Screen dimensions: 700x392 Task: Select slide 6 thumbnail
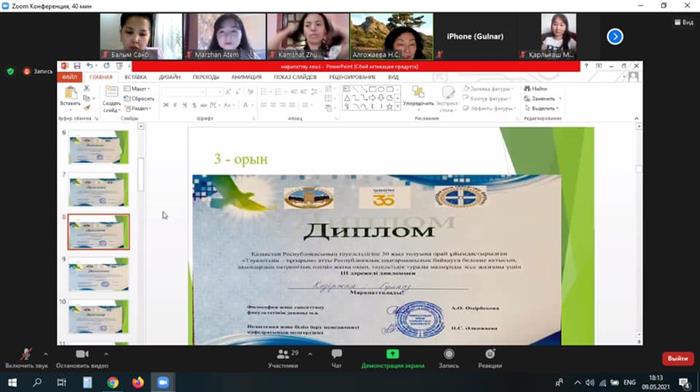pyautogui.click(x=99, y=147)
